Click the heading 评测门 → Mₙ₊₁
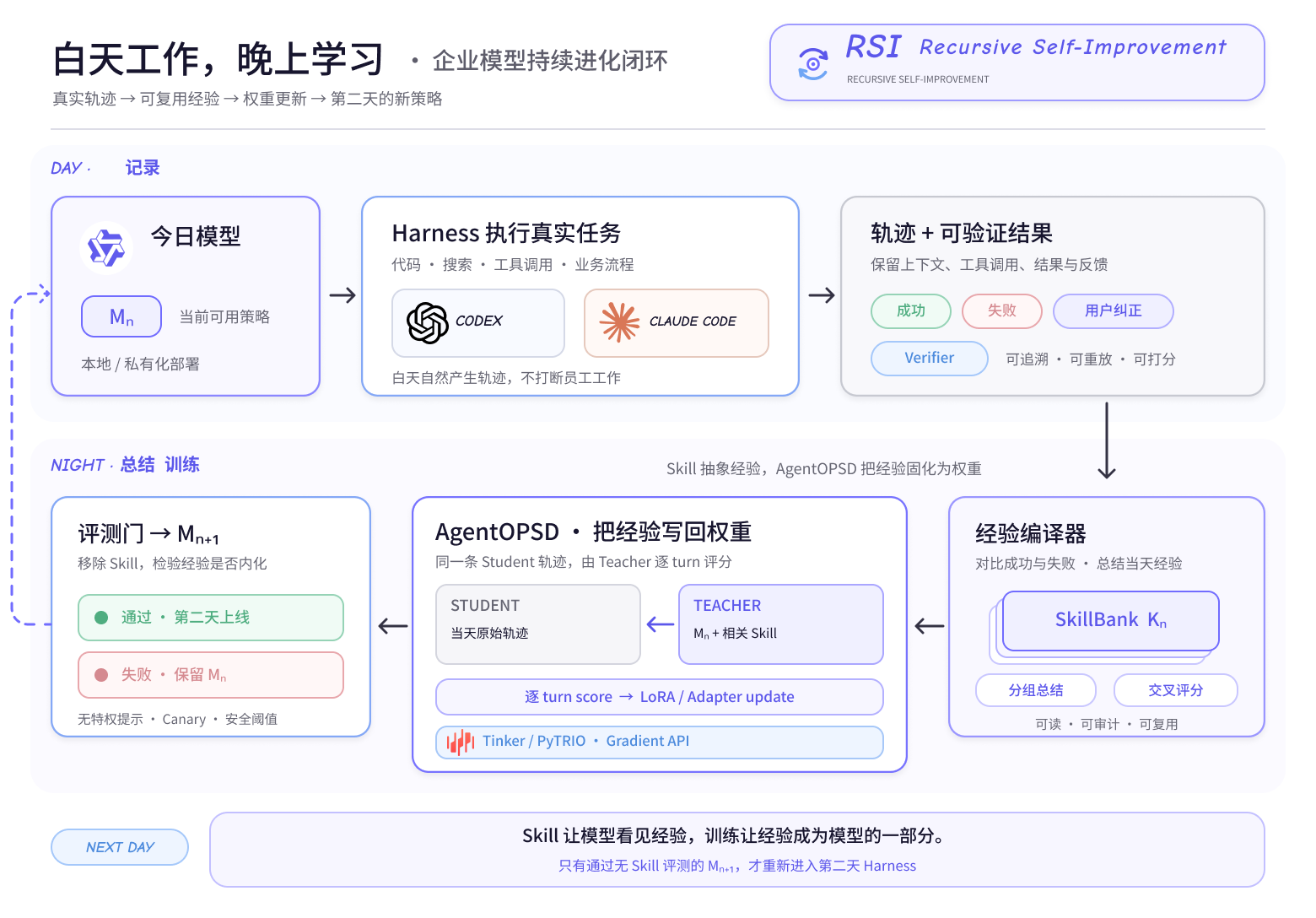Image resolution: width=1316 pixels, height=918 pixels. pyautogui.click(x=148, y=533)
